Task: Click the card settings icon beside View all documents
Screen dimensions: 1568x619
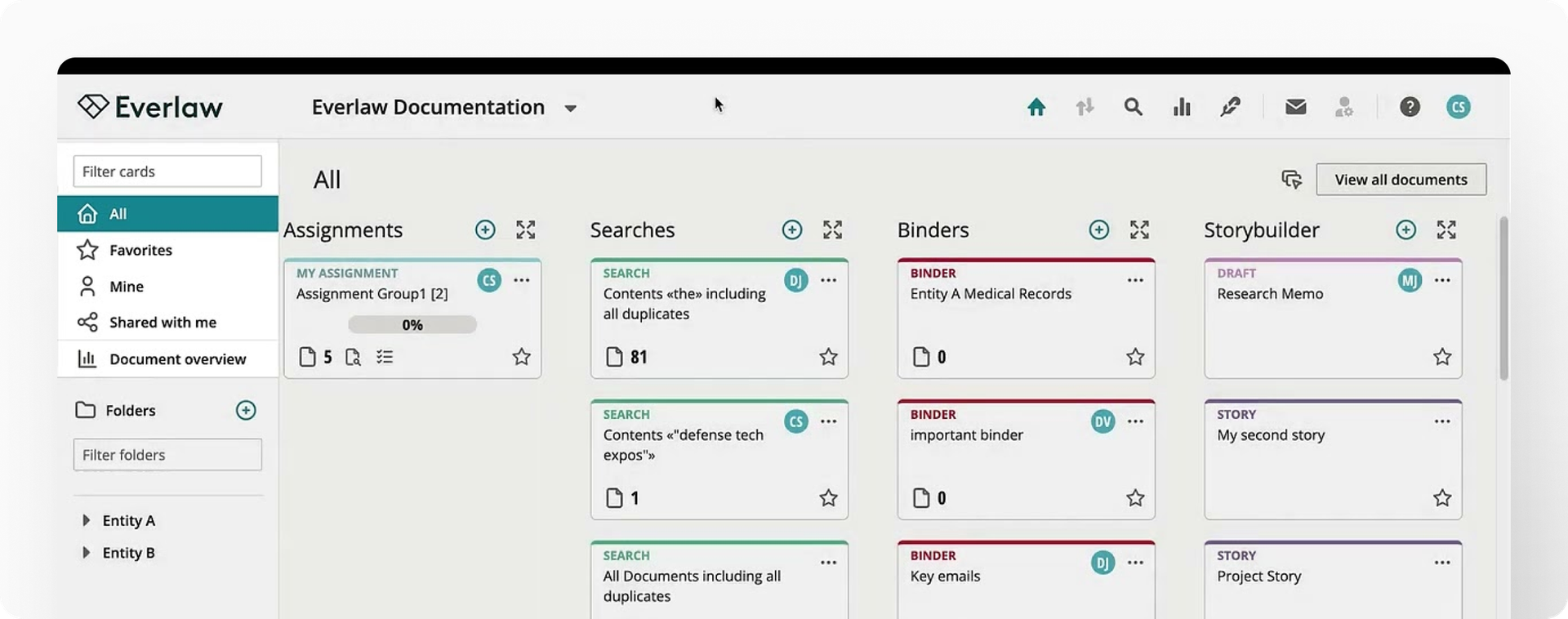Action: tap(1291, 180)
